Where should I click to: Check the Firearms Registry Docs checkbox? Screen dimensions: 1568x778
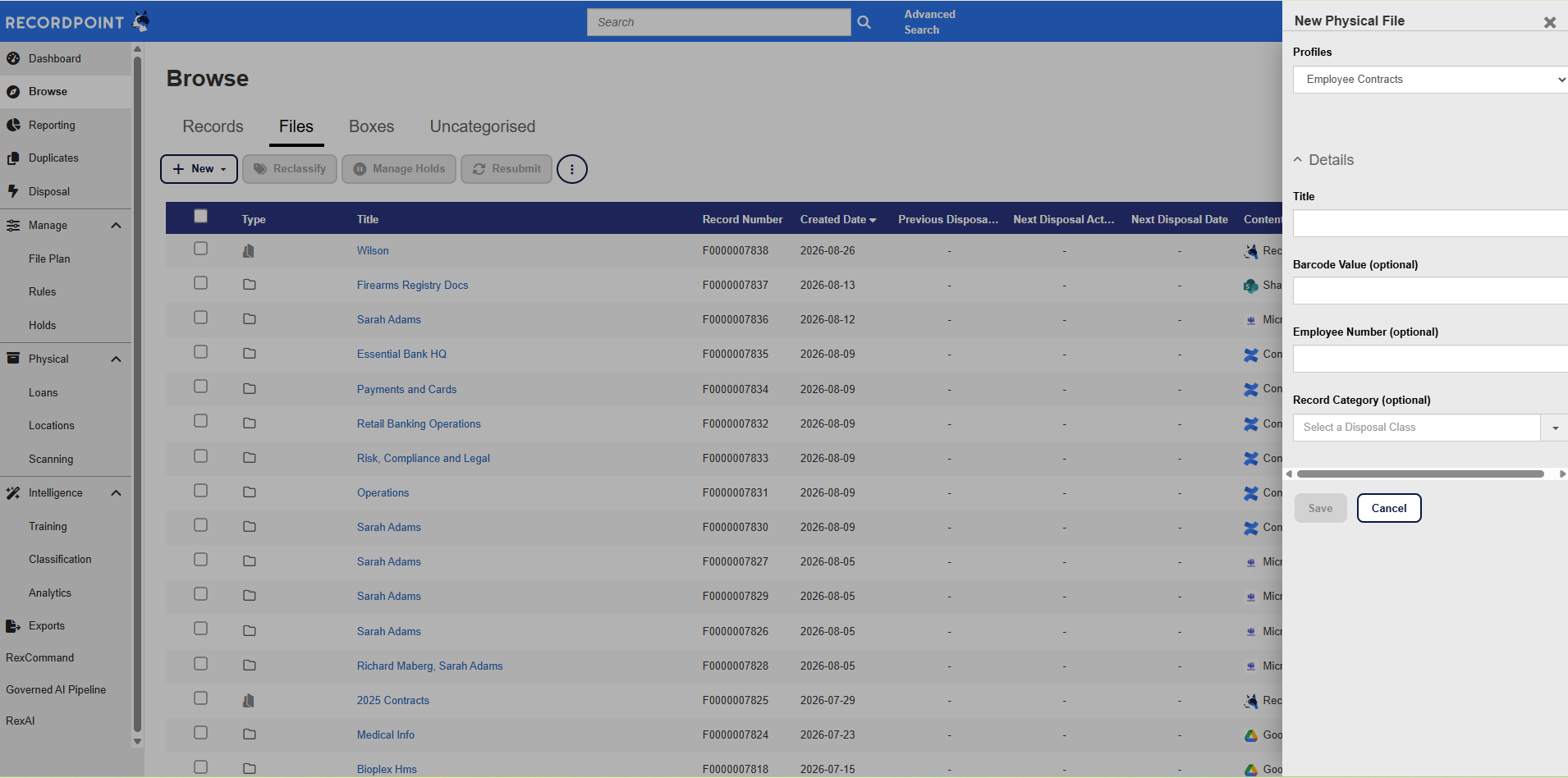[x=200, y=282]
